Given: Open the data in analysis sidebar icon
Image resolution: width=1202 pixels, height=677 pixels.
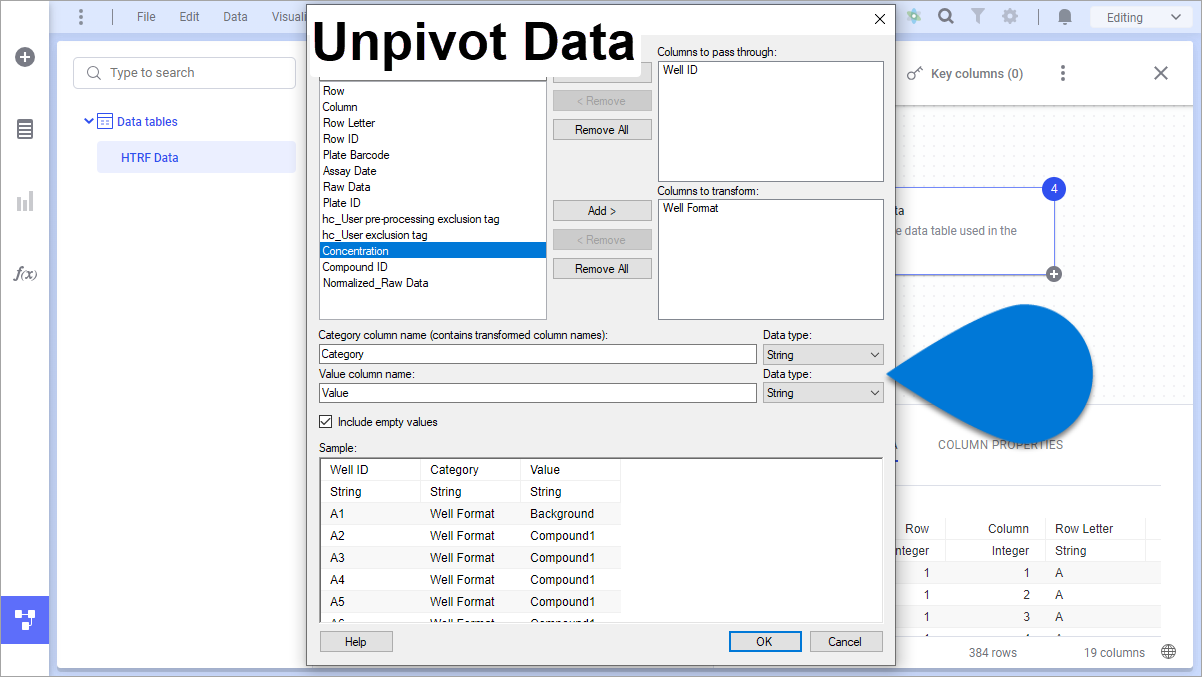Looking at the screenshot, I should 25,129.
